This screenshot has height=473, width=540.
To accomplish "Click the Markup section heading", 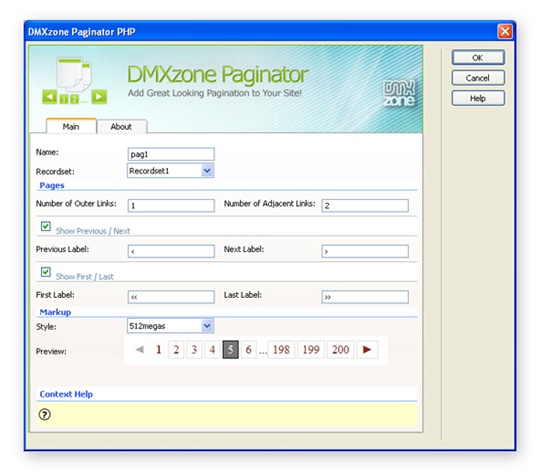I will [x=55, y=312].
